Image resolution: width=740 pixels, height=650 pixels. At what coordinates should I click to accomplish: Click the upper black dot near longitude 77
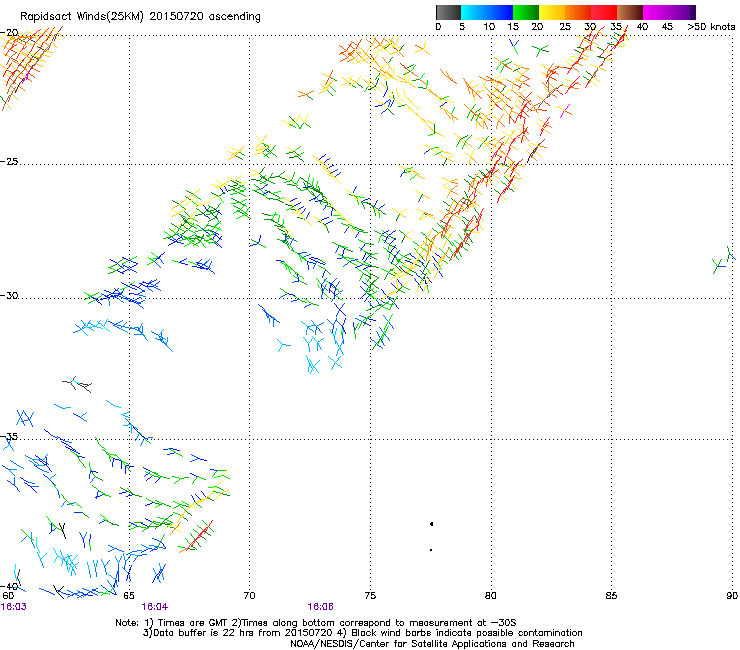point(431,523)
